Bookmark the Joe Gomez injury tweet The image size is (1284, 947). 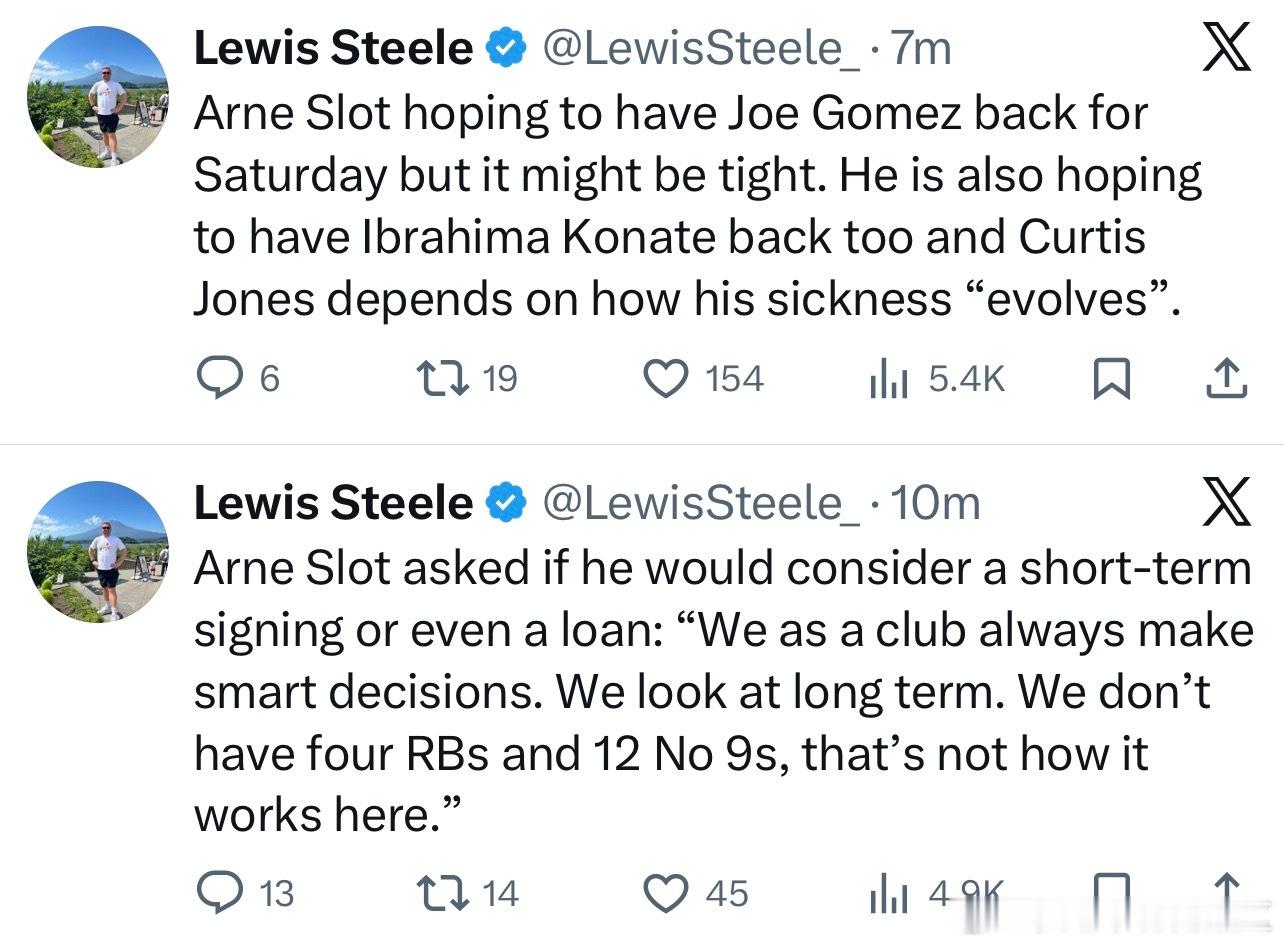[1110, 379]
